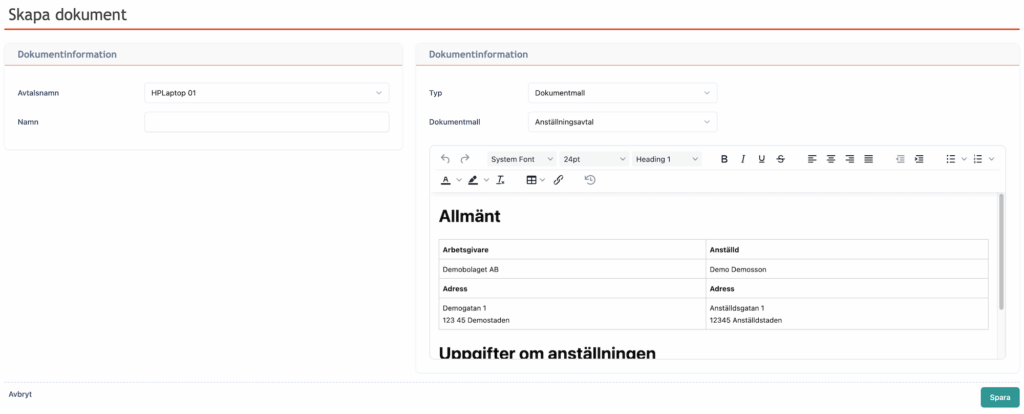Expand the Heading 1 style dropdown
Screen dimensions: 1024x414
[667, 159]
